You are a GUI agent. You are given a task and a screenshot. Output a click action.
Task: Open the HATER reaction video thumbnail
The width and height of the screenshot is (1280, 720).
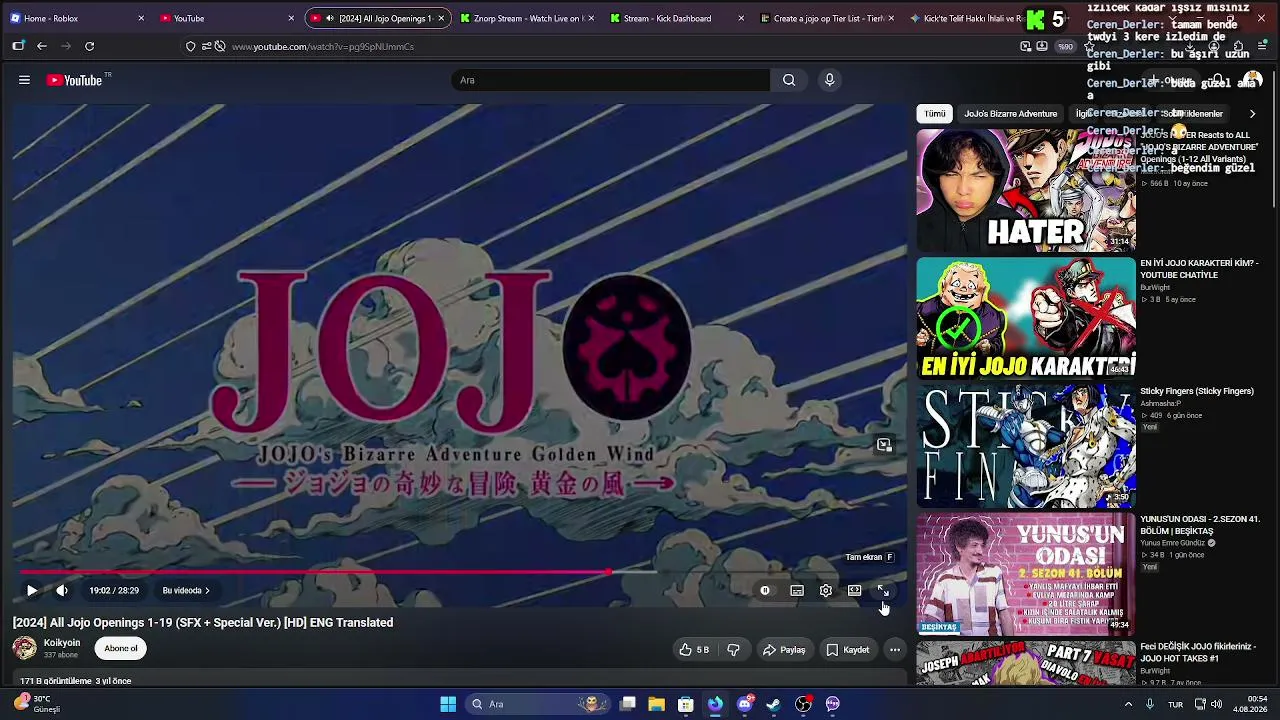pyautogui.click(x=1026, y=190)
